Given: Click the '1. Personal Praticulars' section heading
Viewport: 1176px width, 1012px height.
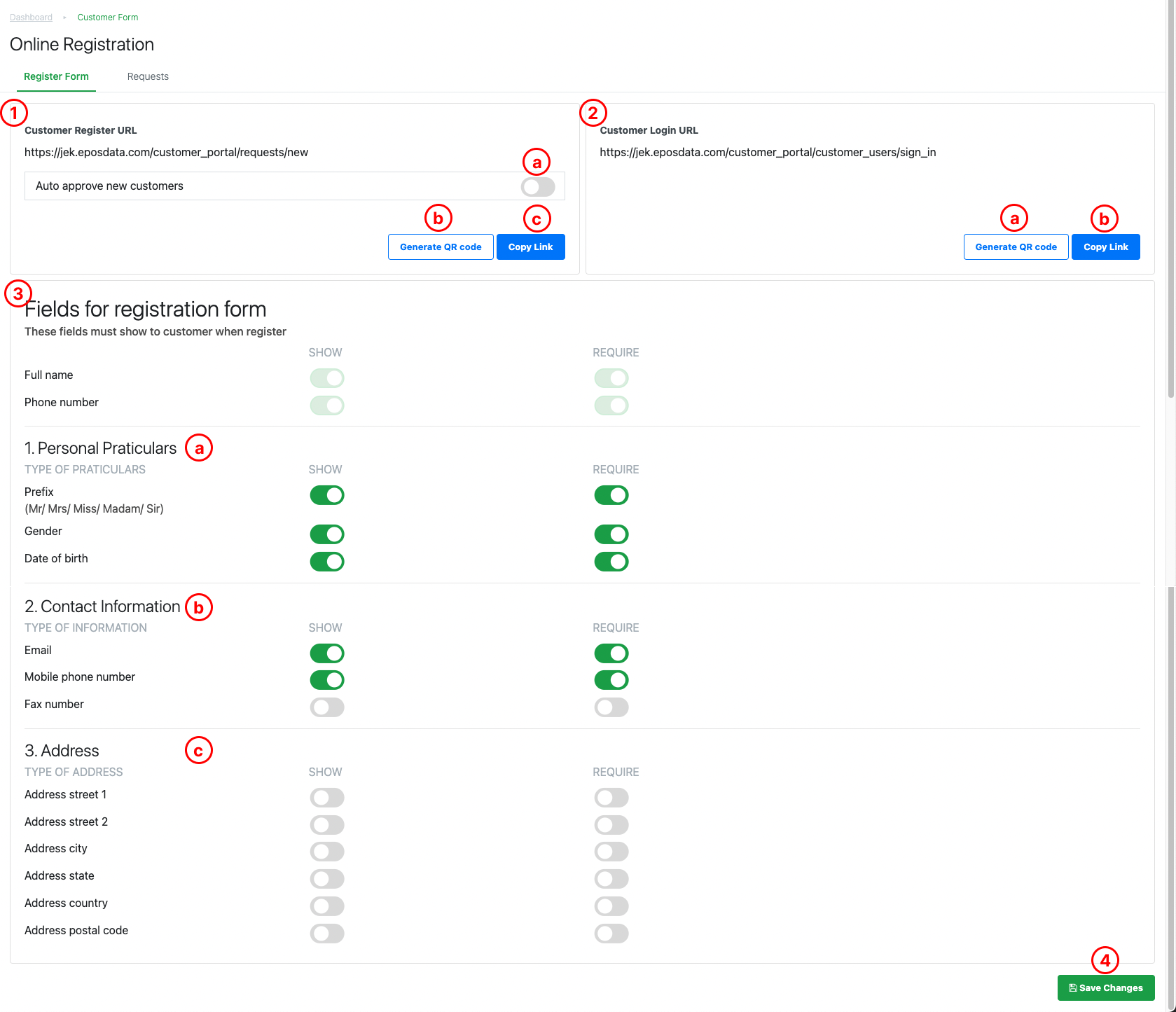Looking at the screenshot, I should click(x=100, y=448).
